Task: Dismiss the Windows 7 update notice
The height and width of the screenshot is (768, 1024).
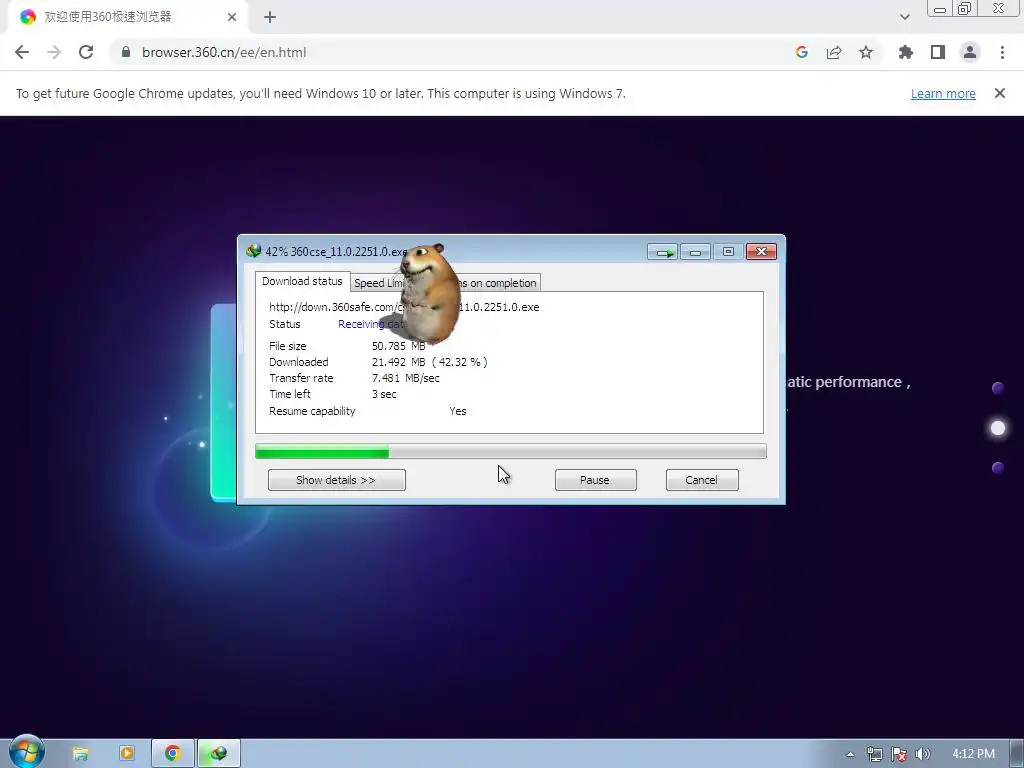Action: tap(999, 93)
